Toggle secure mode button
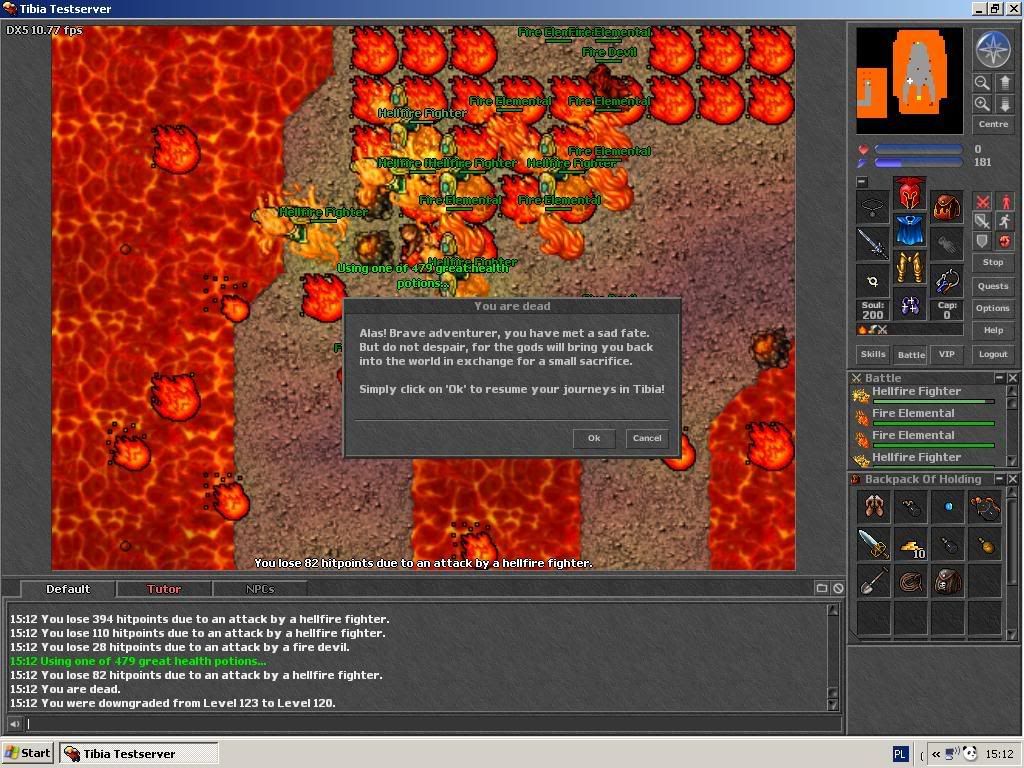The height and width of the screenshot is (768, 1024). click(x=1004, y=242)
